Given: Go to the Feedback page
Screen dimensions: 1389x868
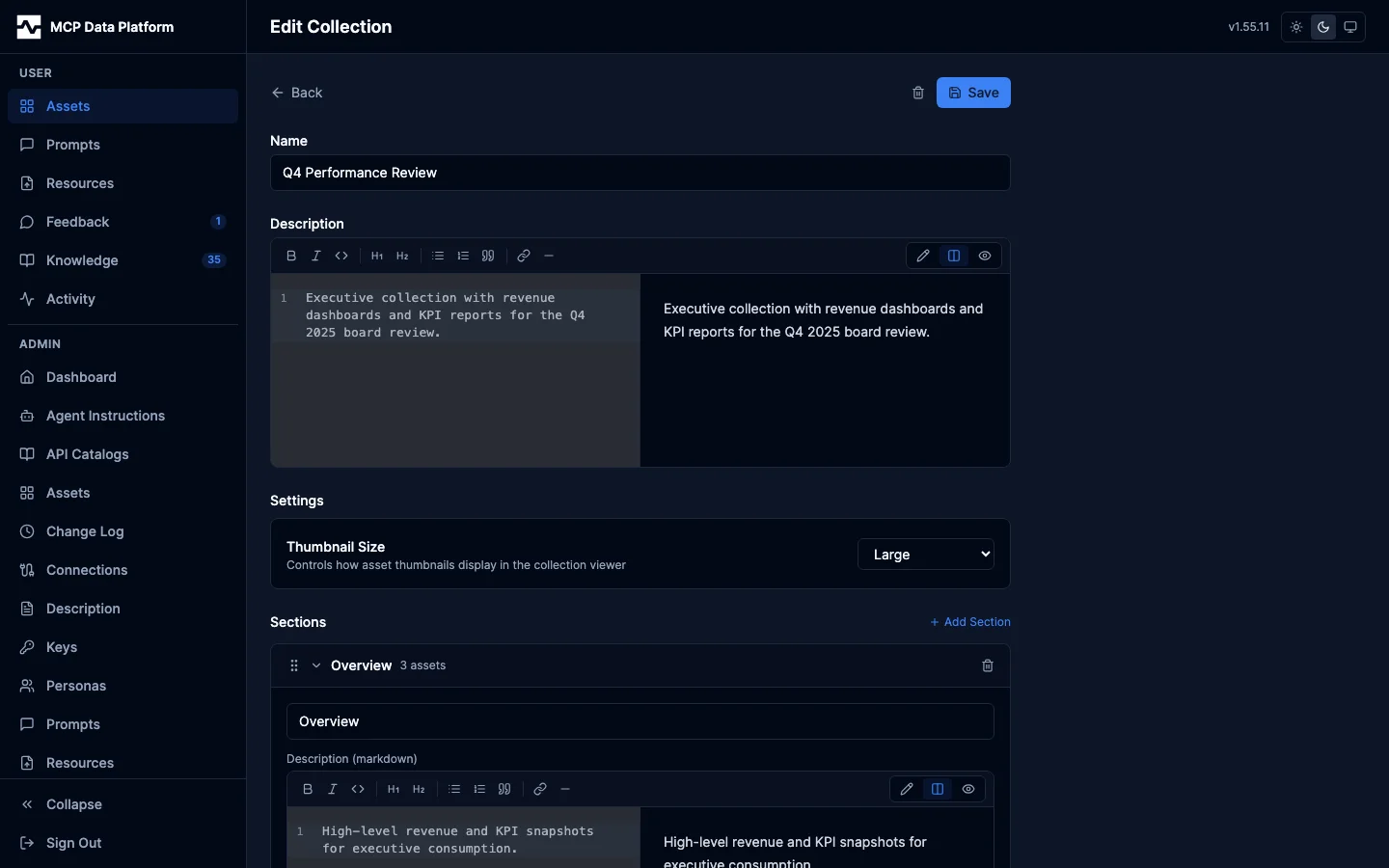Looking at the screenshot, I should tap(123, 222).
